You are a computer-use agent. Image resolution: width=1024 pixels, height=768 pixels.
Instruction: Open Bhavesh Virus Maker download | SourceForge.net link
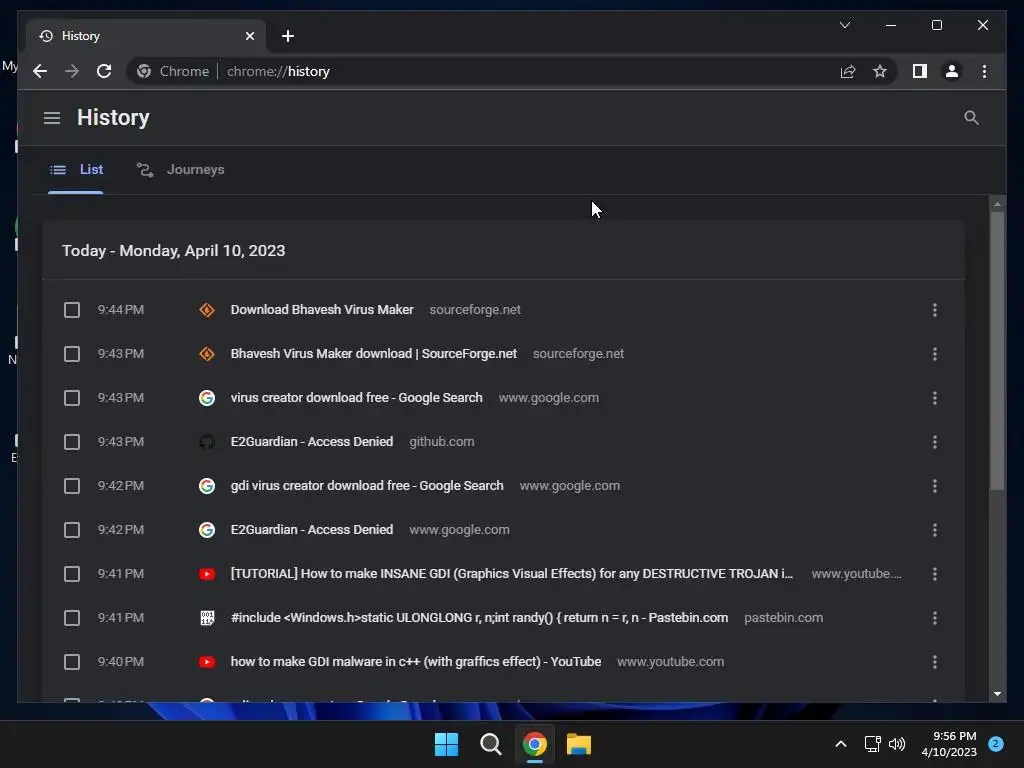pyautogui.click(x=374, y=353)
